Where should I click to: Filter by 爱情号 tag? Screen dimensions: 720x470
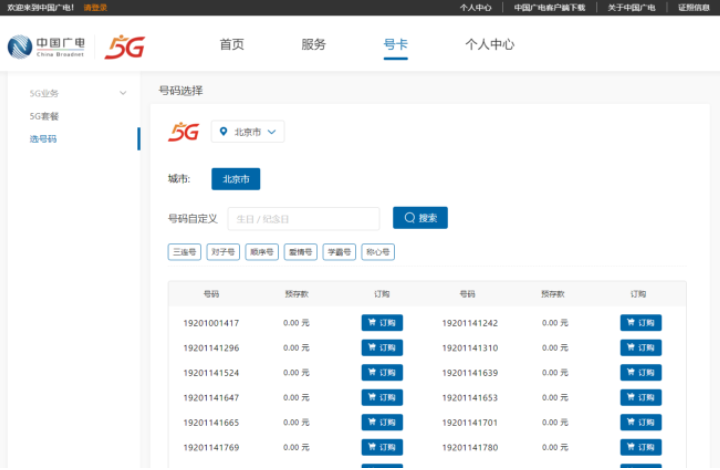300,252
